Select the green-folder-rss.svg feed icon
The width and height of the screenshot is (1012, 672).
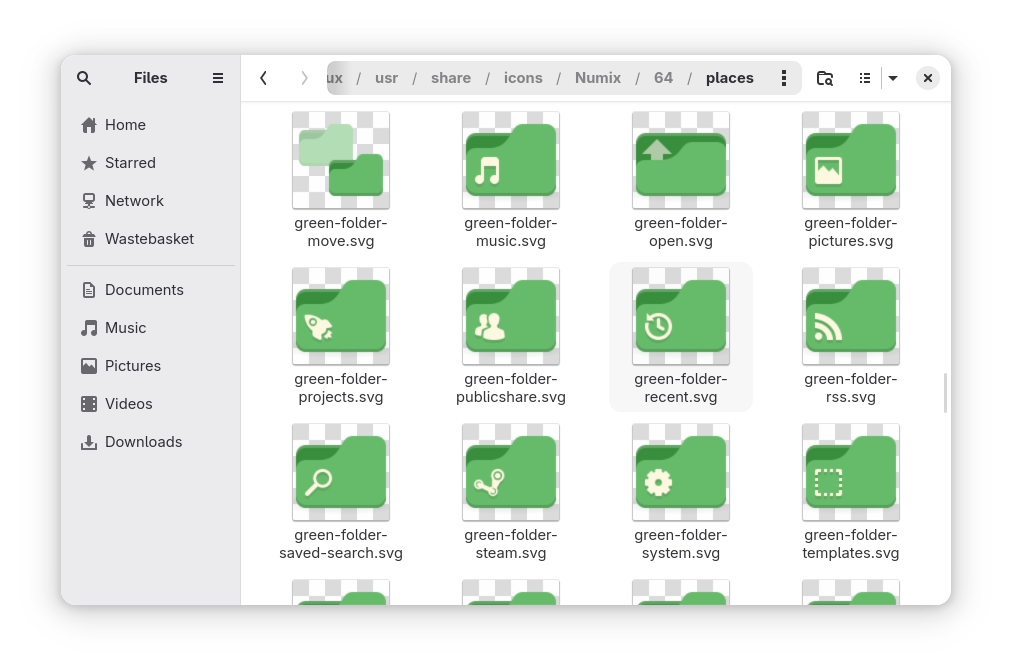coord(851,316)
